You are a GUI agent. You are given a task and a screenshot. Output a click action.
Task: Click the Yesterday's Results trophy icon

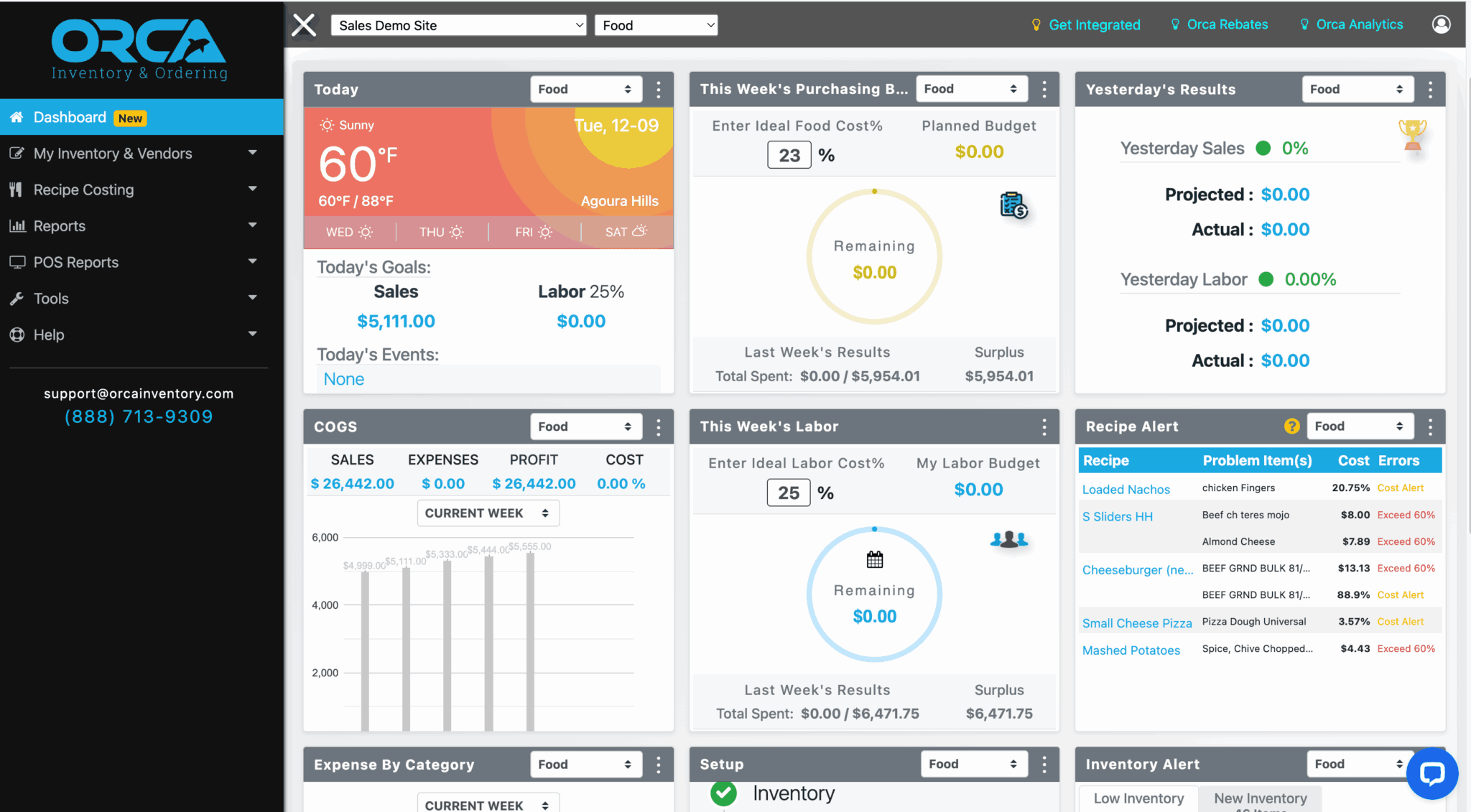coord(1412,134)
